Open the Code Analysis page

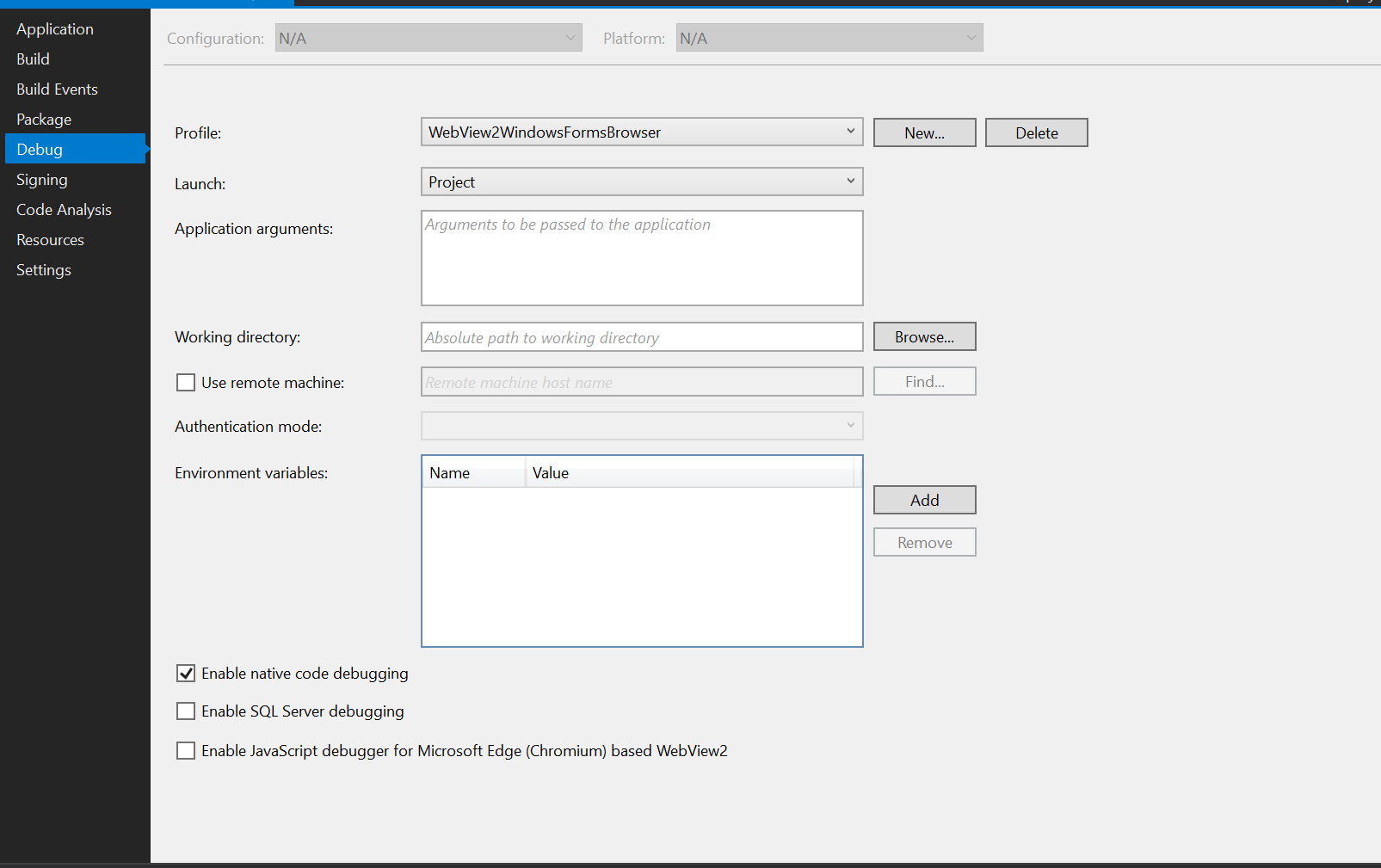(64, 209)
